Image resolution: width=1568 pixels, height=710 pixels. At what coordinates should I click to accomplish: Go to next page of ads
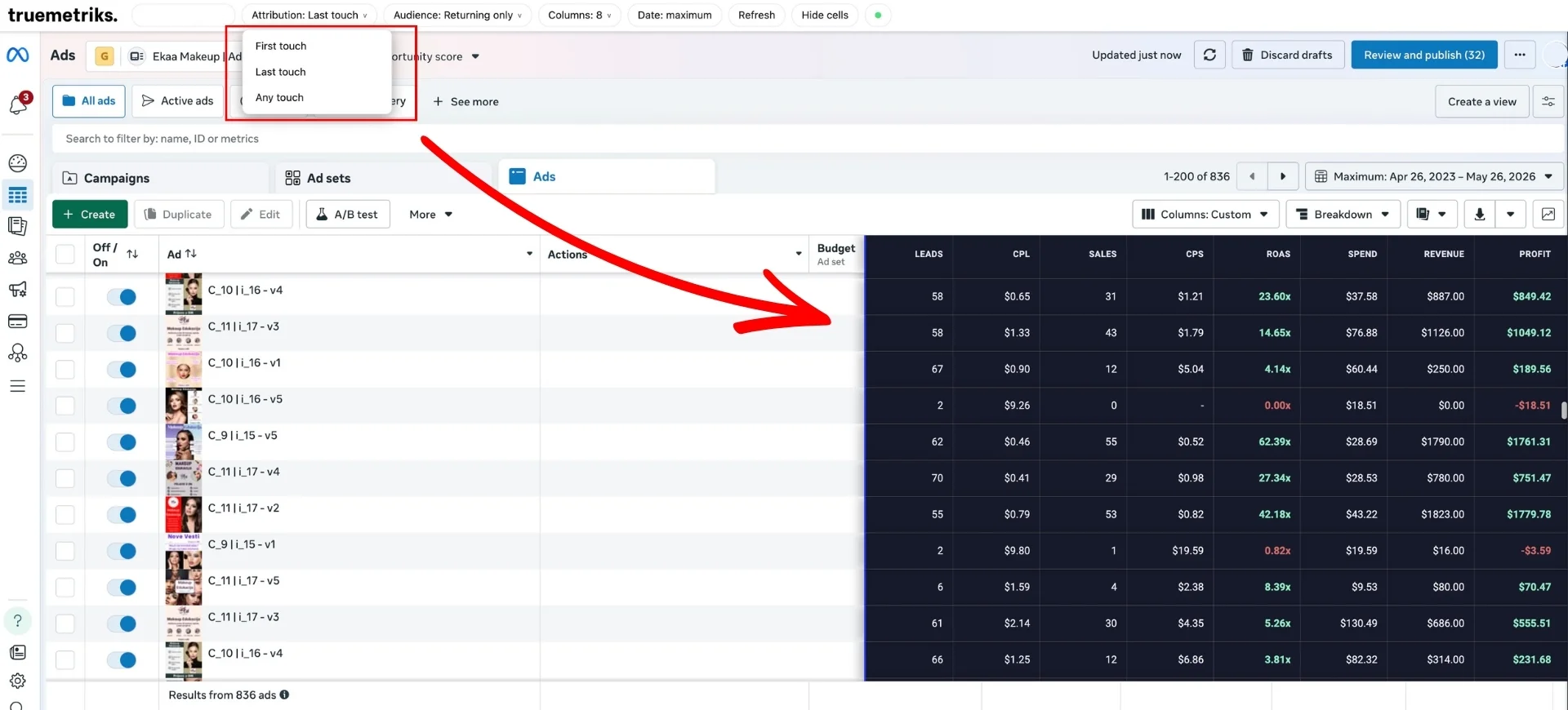(1283, 176)
